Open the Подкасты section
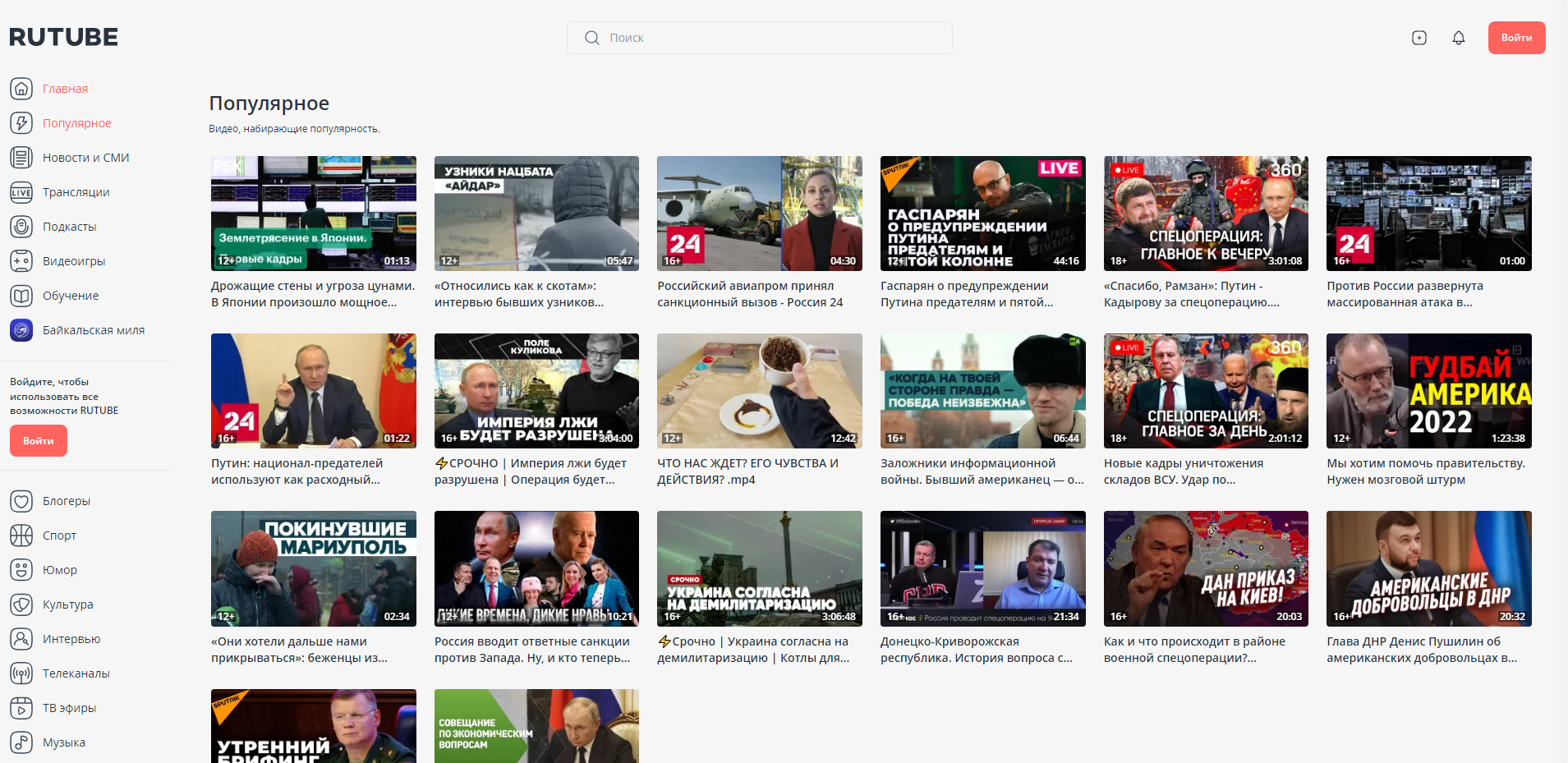 tap(70, 227)
